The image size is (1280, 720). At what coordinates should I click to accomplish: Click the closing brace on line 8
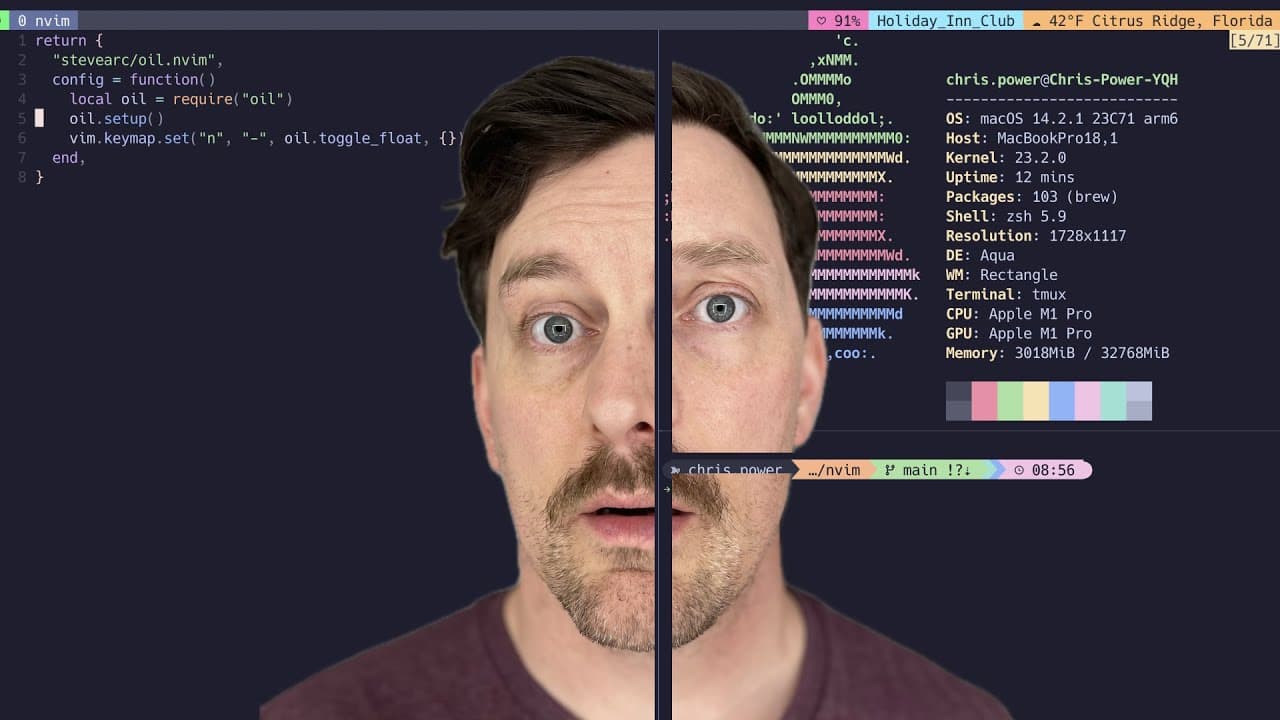40,177
